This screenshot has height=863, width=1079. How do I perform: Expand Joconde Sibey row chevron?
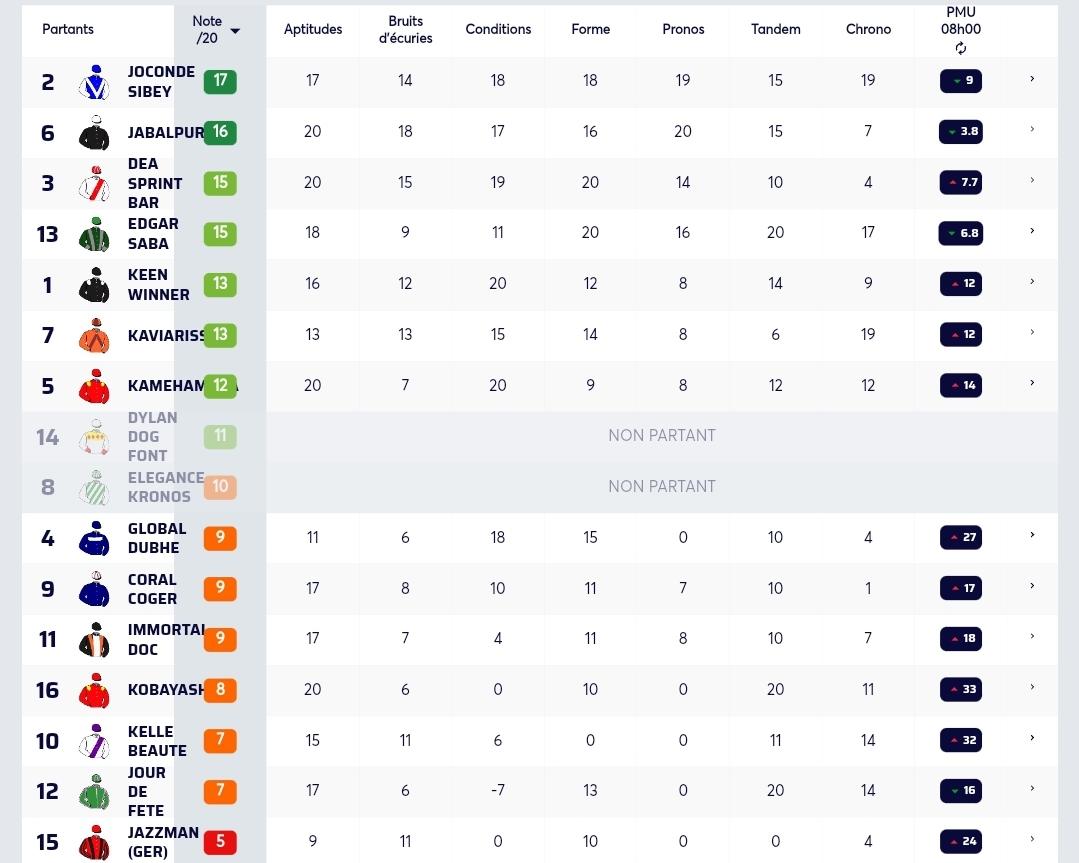tap(1032, 79)
